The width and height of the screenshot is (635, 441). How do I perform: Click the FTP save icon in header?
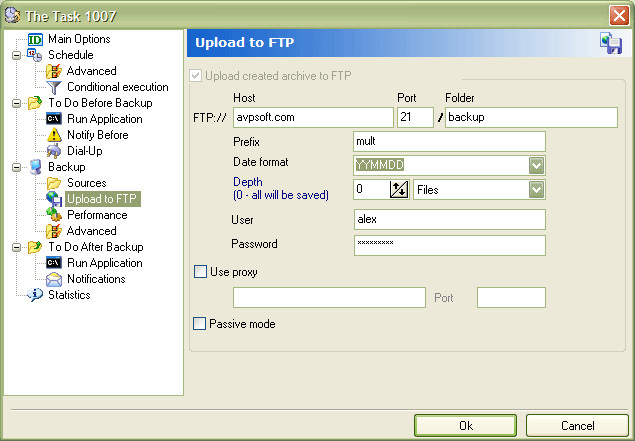[611, 43]
